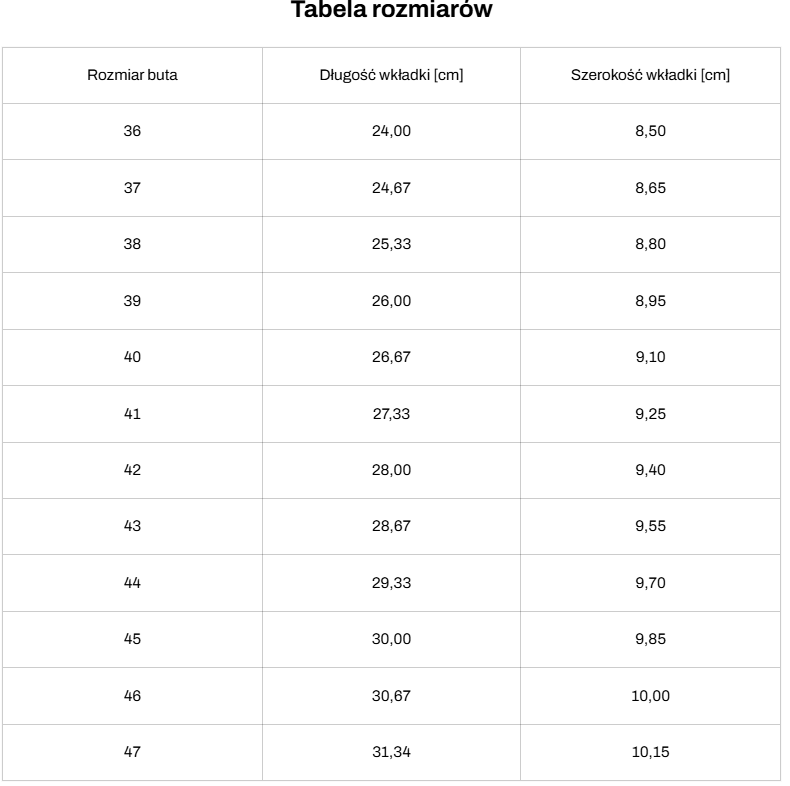Image resolution: width=790 pixels, height=786 pixels.
Task: Click insole length 24,67 cell
Action: point(391,188)
